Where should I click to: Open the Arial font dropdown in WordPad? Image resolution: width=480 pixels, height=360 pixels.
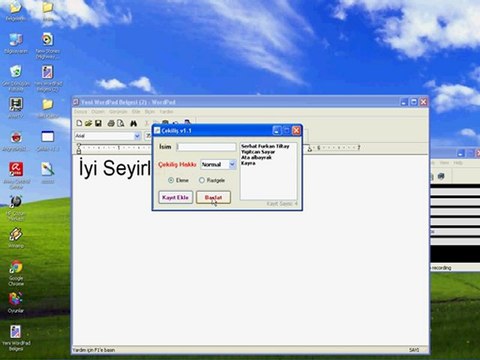point(137,136)
